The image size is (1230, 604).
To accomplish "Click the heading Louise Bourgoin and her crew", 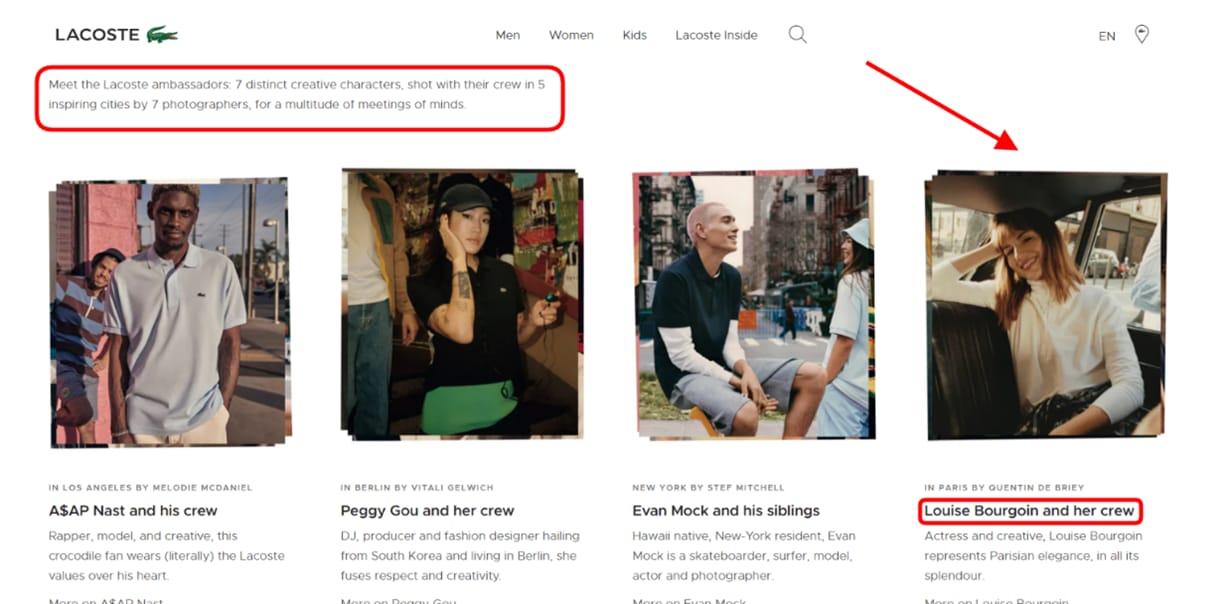I will click(x=1030, y=511).
